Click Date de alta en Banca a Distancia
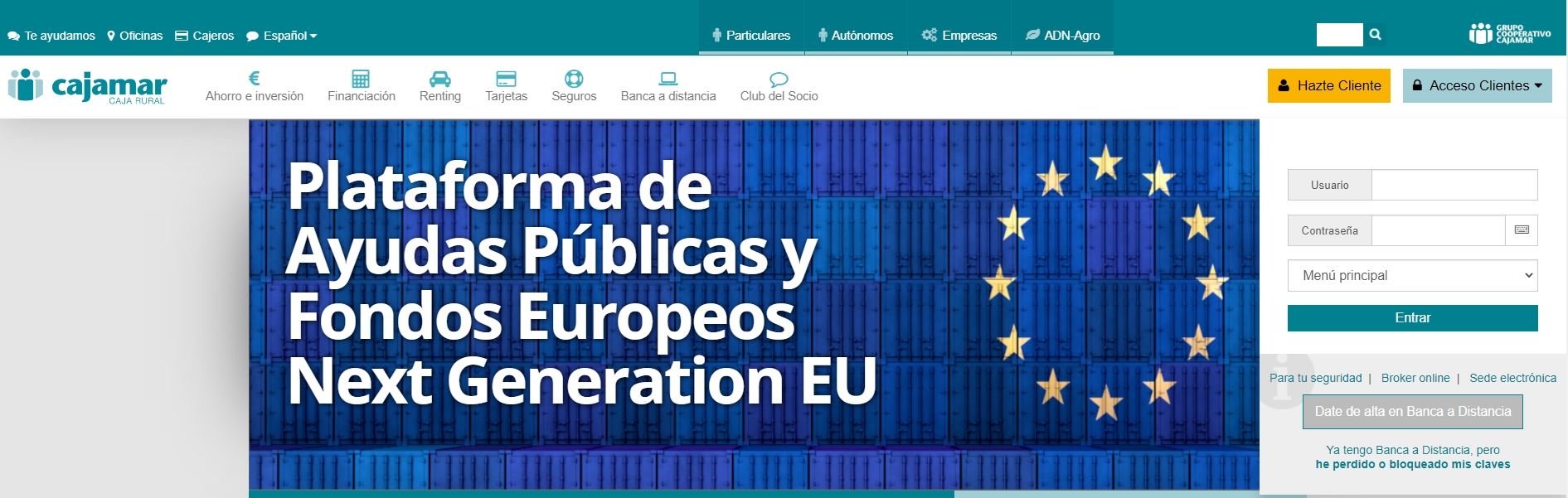This screenshot has height=498, width=1568. (1413, 412)
